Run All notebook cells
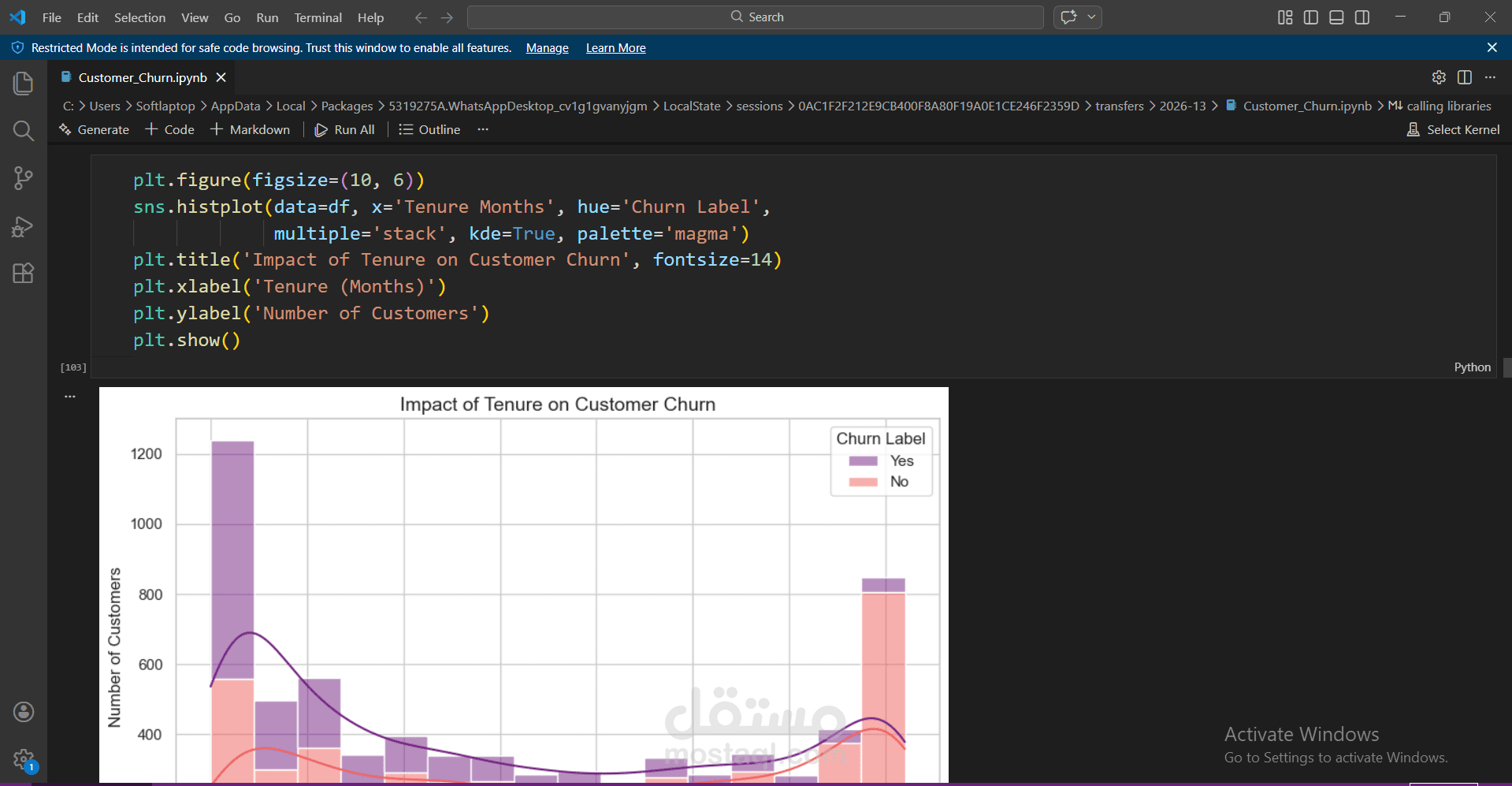The width and height of the screenshot is (1512, 786). [x=345, y=129]
